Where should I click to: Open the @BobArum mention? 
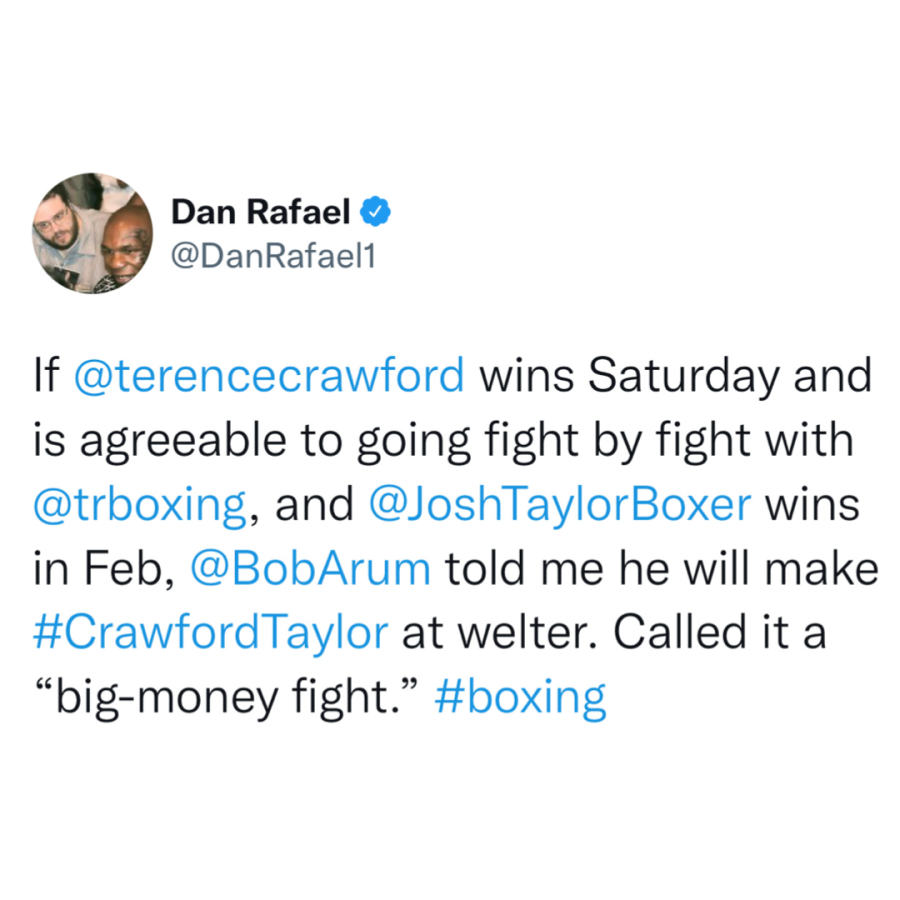click(310, 569)
